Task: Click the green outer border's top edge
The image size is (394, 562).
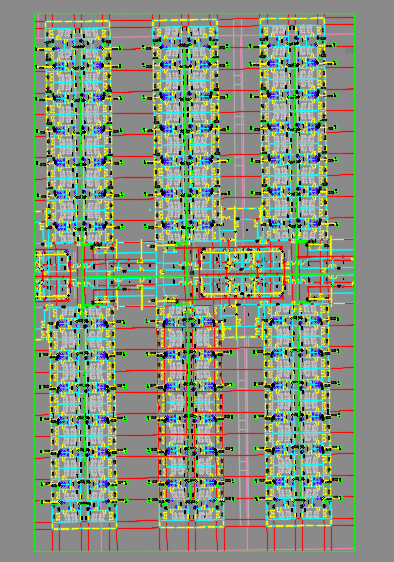Action: pos(194,14)
